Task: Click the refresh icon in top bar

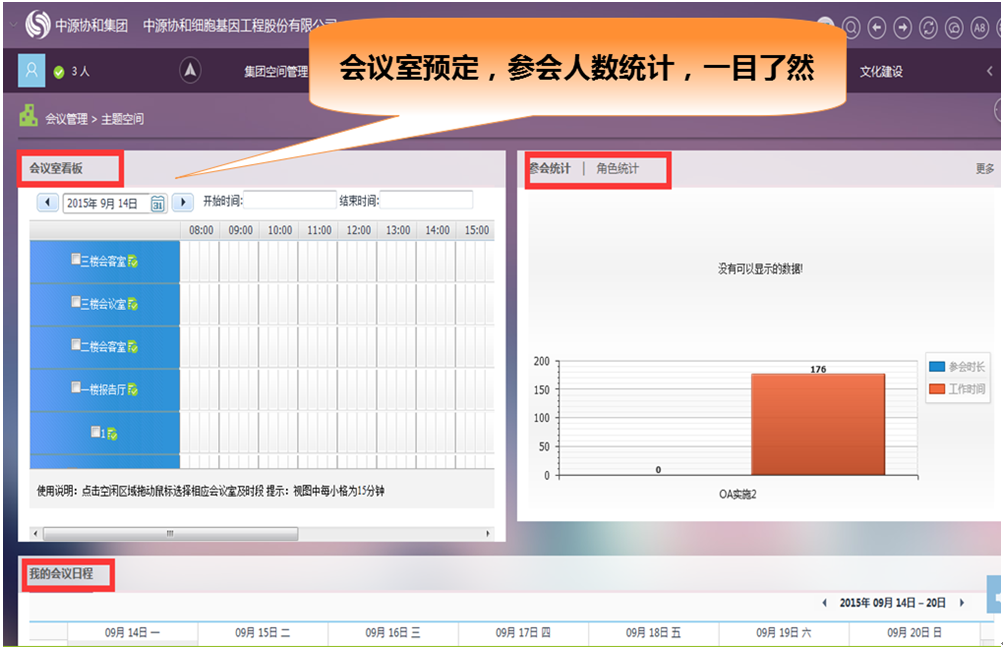Action: (x=929, y=27)
